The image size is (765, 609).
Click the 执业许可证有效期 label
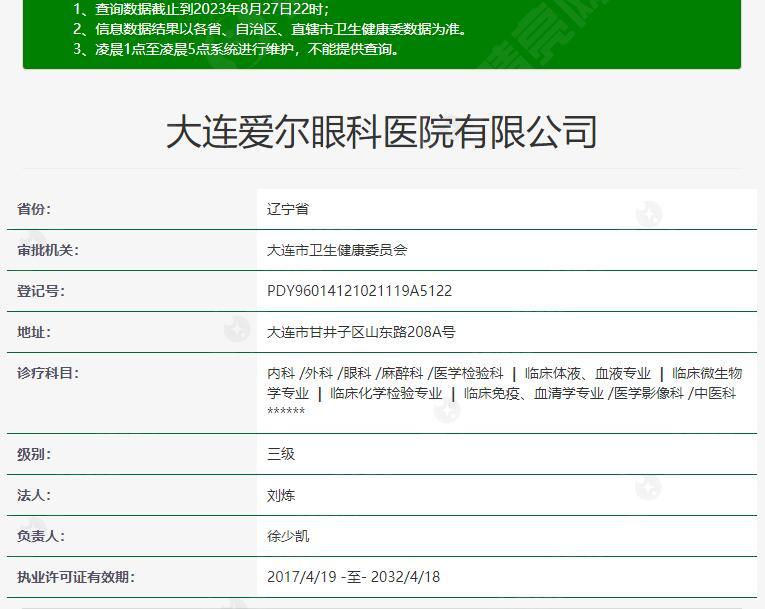76,577
